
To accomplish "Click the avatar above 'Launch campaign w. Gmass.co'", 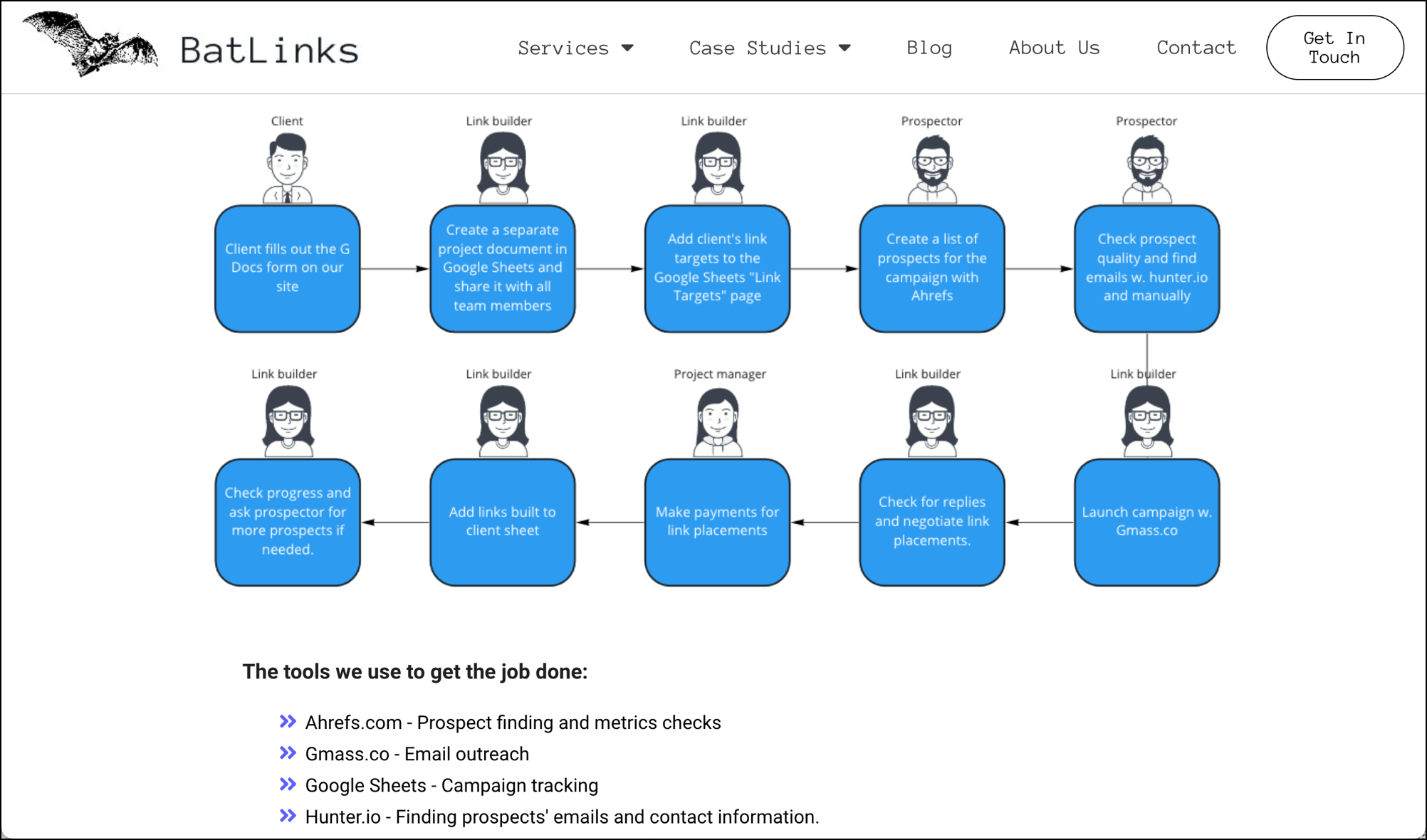I will pyautogui.click(x=1147, y=421).
